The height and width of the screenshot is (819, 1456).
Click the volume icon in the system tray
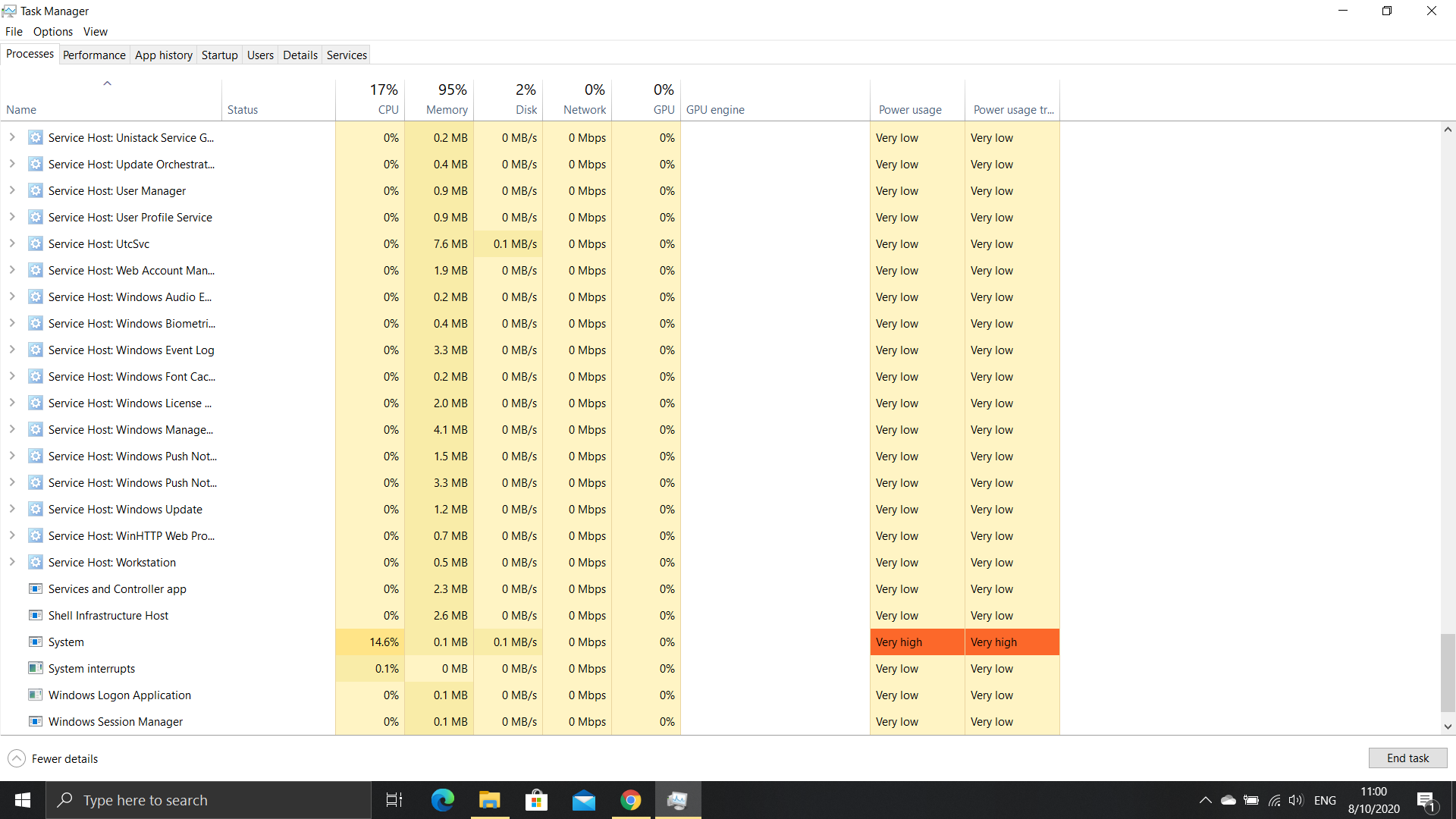tap(1295, 800)
